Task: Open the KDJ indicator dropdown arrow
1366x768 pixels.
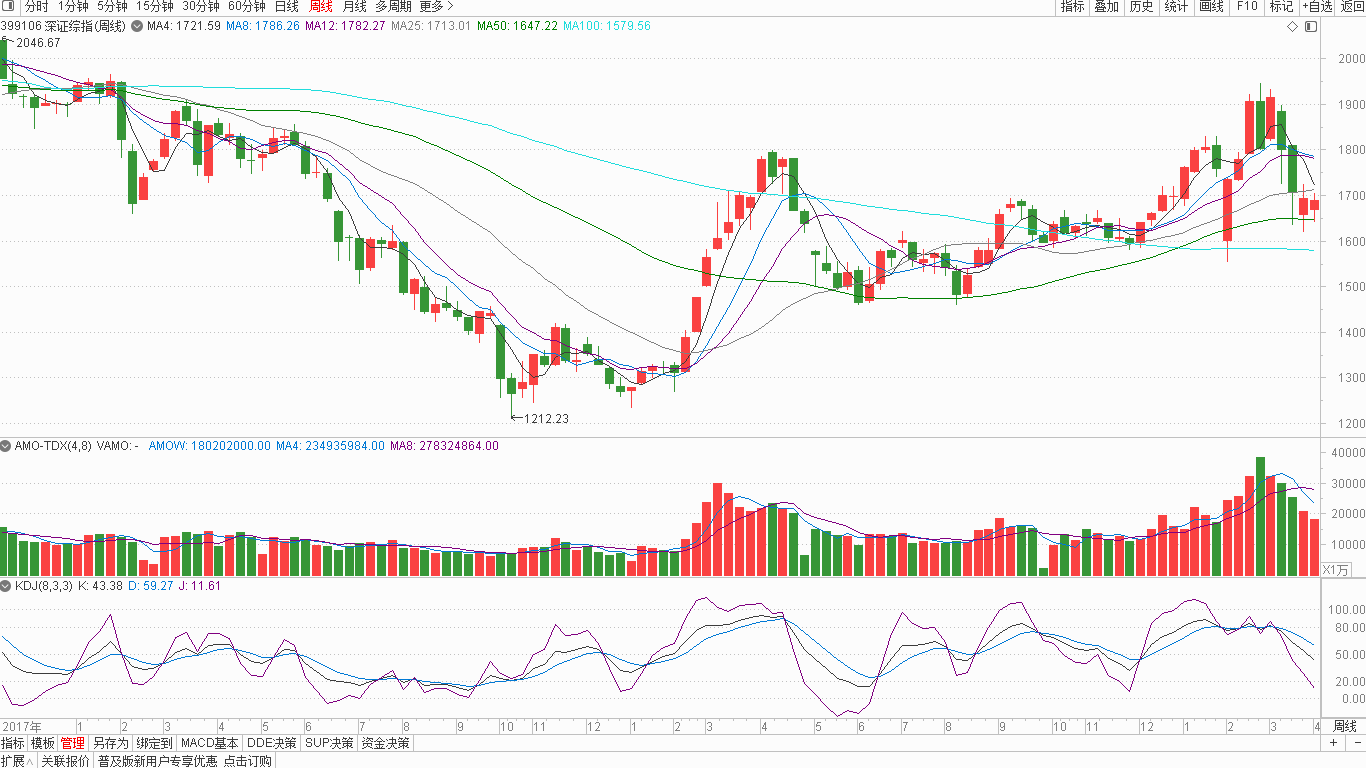Action: [6, 586]
